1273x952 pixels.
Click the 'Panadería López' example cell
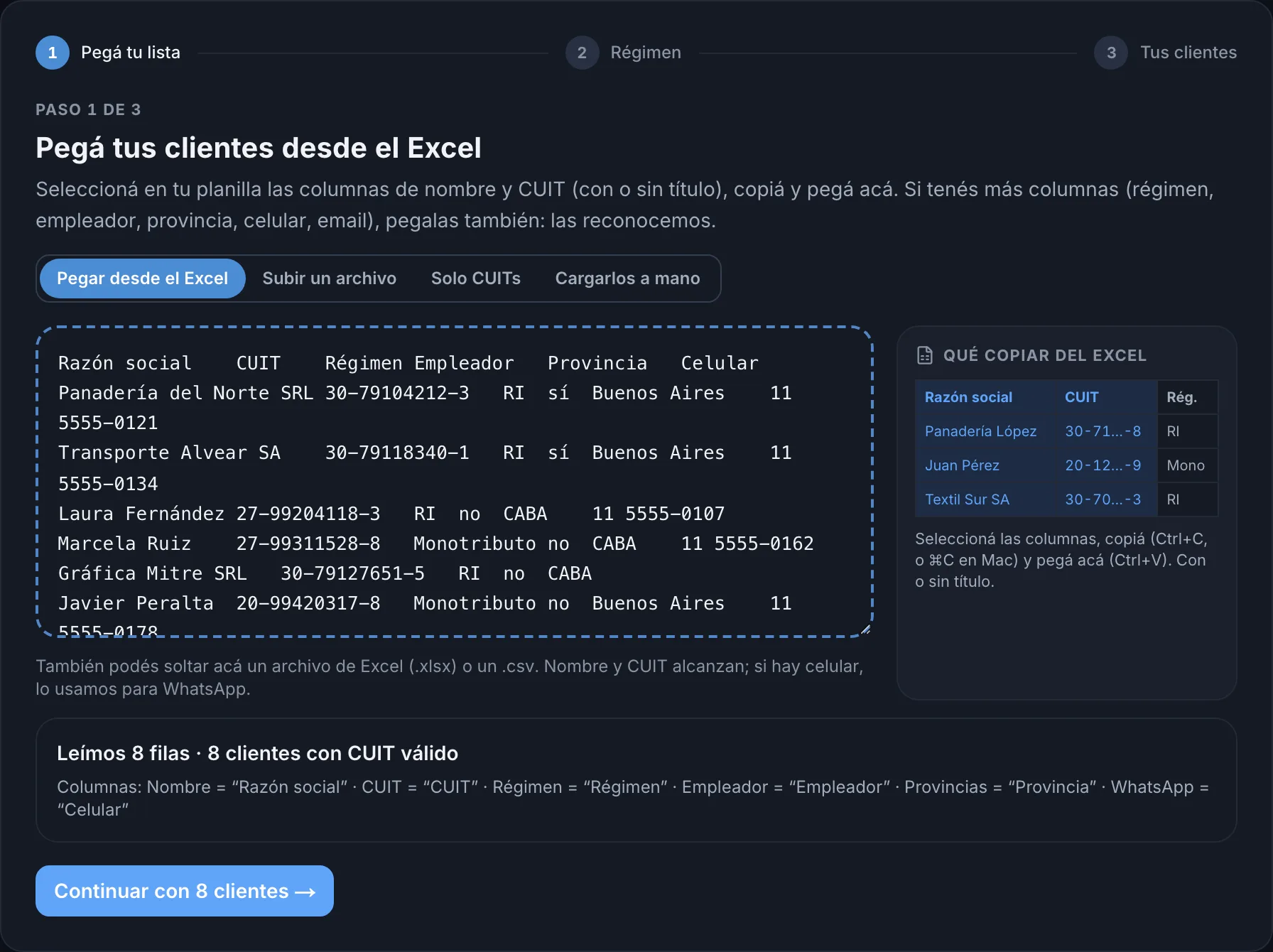coord(985,431)
